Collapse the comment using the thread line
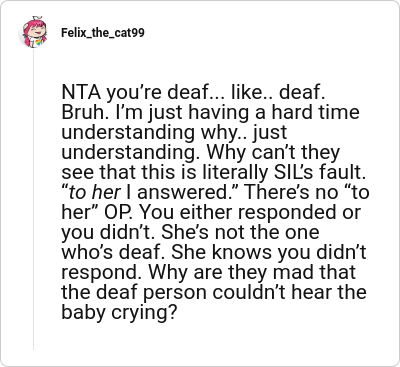The image size is (400, 367). click(33, 199)
